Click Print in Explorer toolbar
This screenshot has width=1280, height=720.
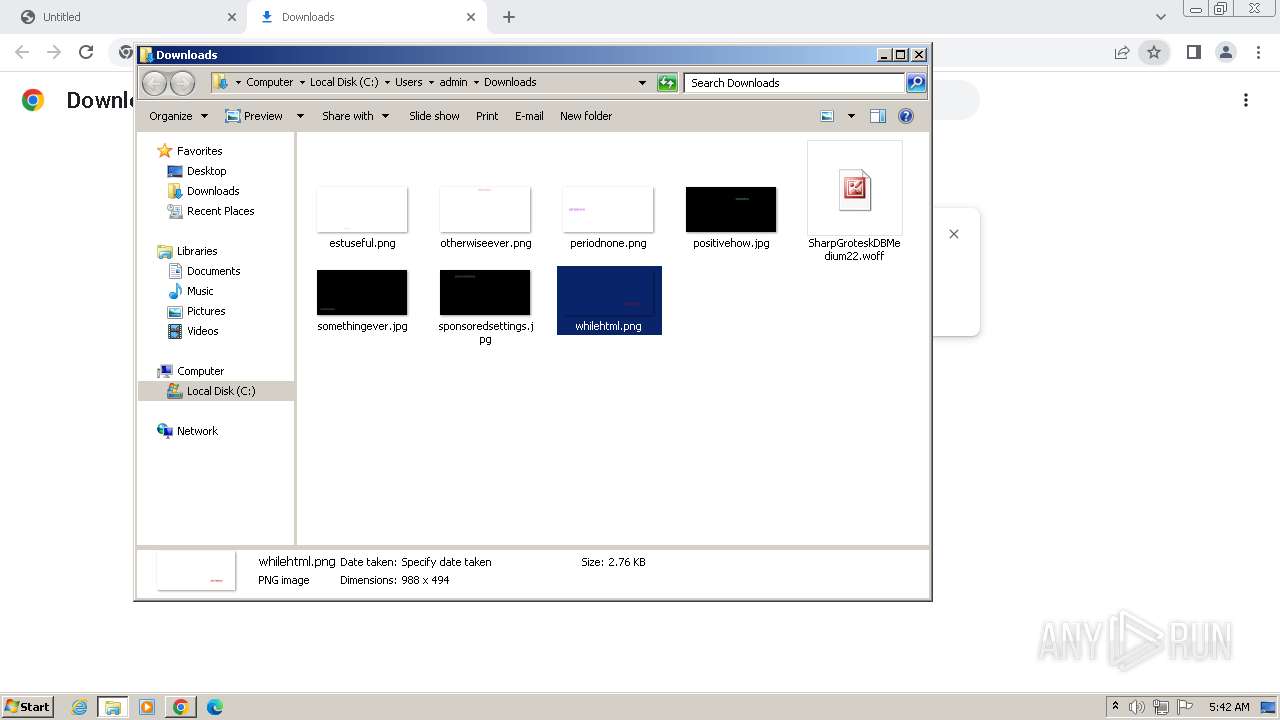tap(487, 116)
